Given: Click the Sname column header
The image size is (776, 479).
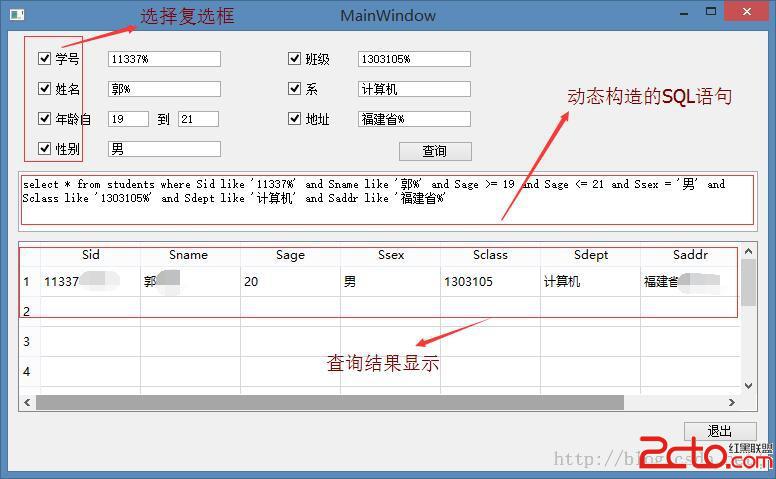Looking at the screenshot, I should [191, 255].
